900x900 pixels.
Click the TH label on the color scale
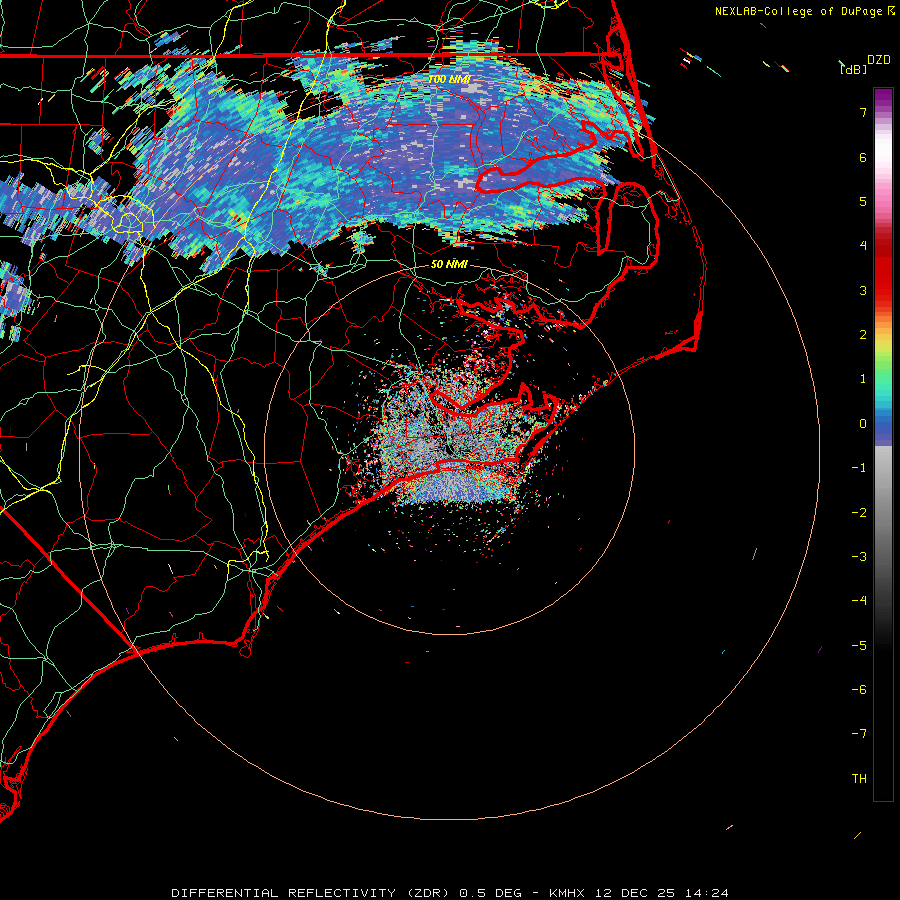coord(859,779)
